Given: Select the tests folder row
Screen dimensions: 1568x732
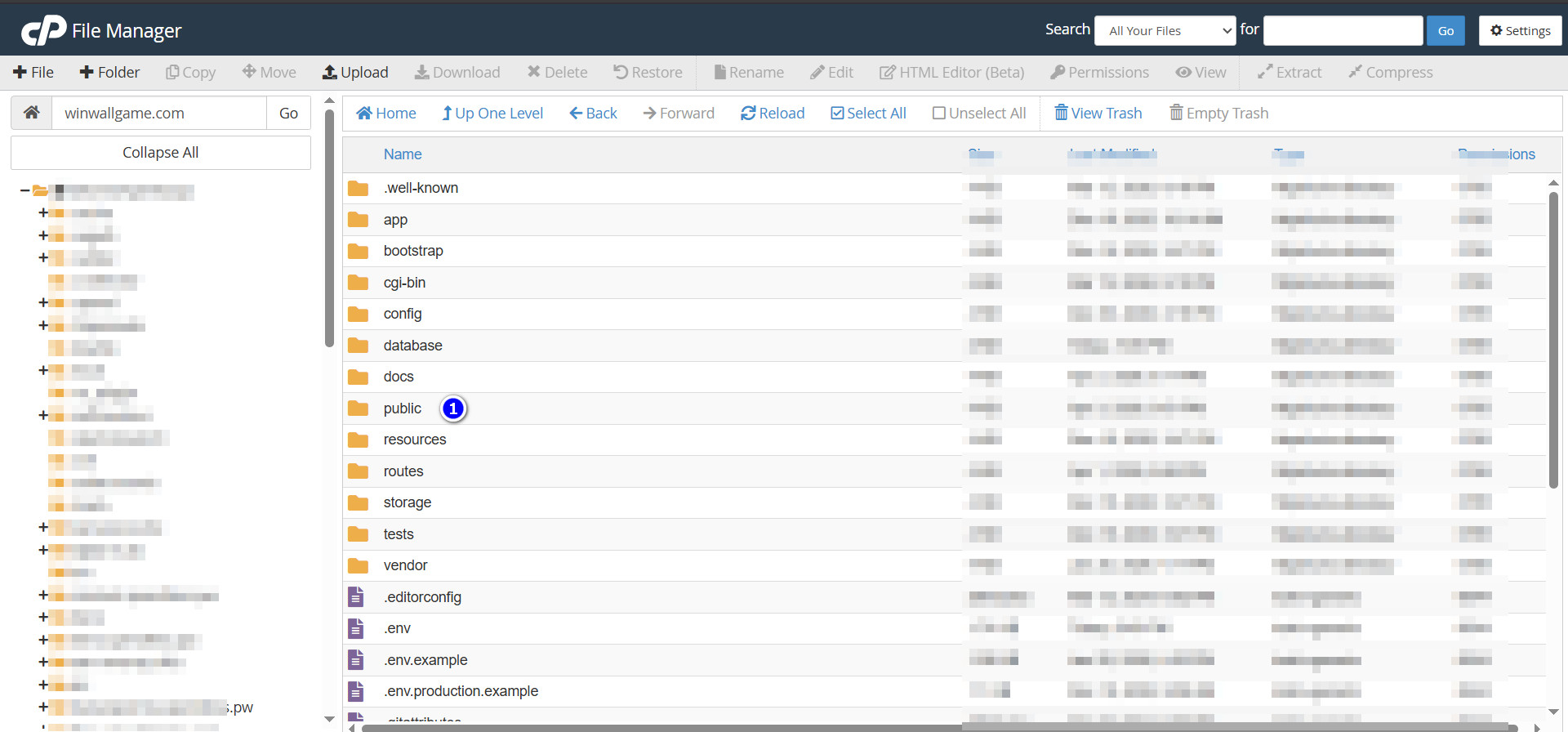Looking at the screenshot, I should point(944,534).
